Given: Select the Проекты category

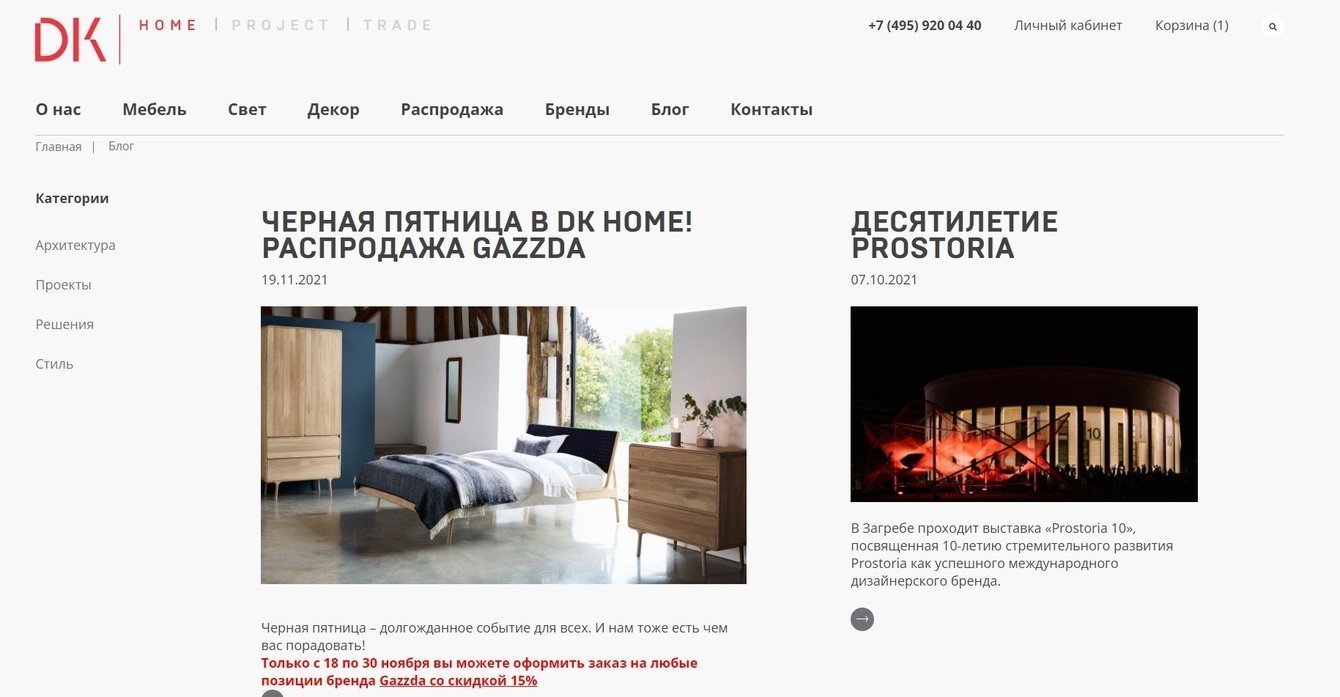Looking at the screenshot, I should [63, 285].
